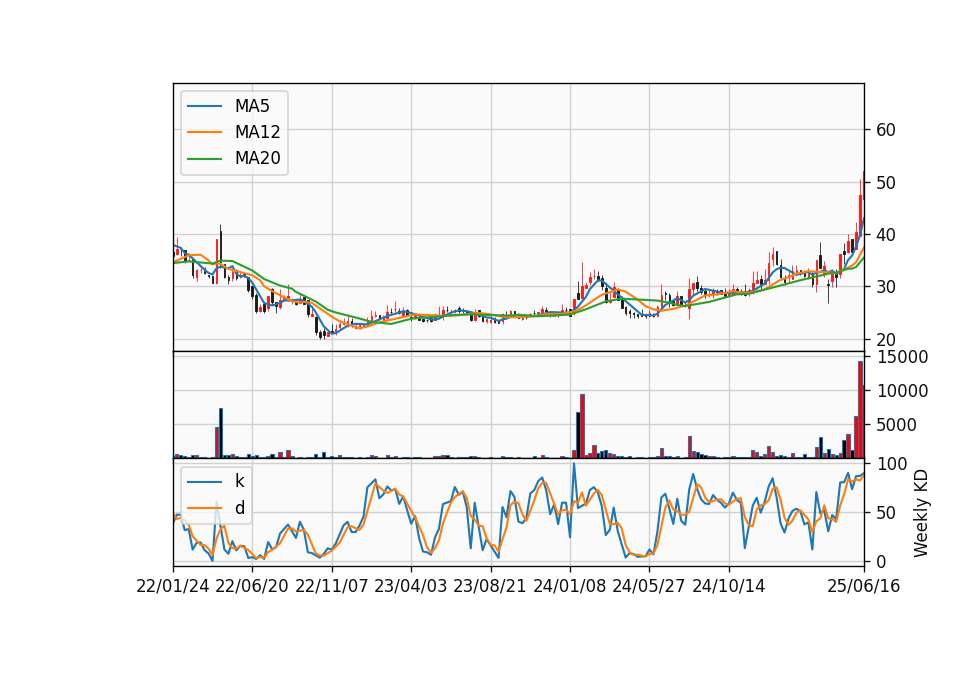Click volume axis tick label 15000
Image resolution: width=960 pixels, height=690 pixels.
902,356
